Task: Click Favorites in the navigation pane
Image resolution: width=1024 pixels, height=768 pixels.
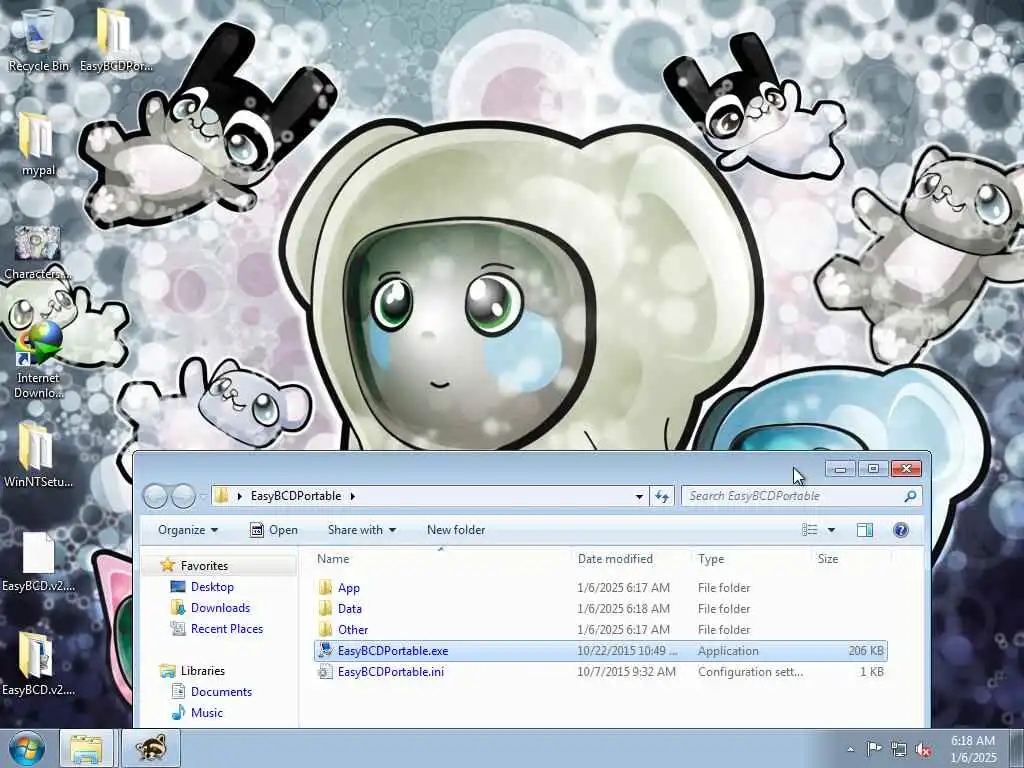Action: point(204,566)
